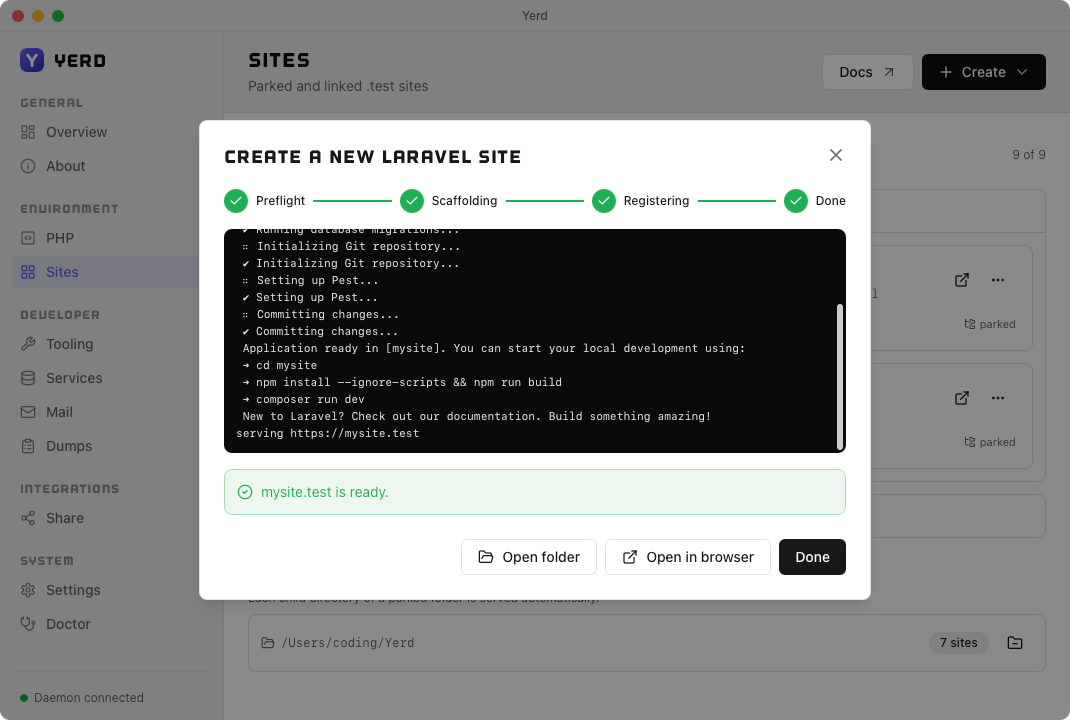
Task: Click the Done step checkmark icon
Action: 796,201
